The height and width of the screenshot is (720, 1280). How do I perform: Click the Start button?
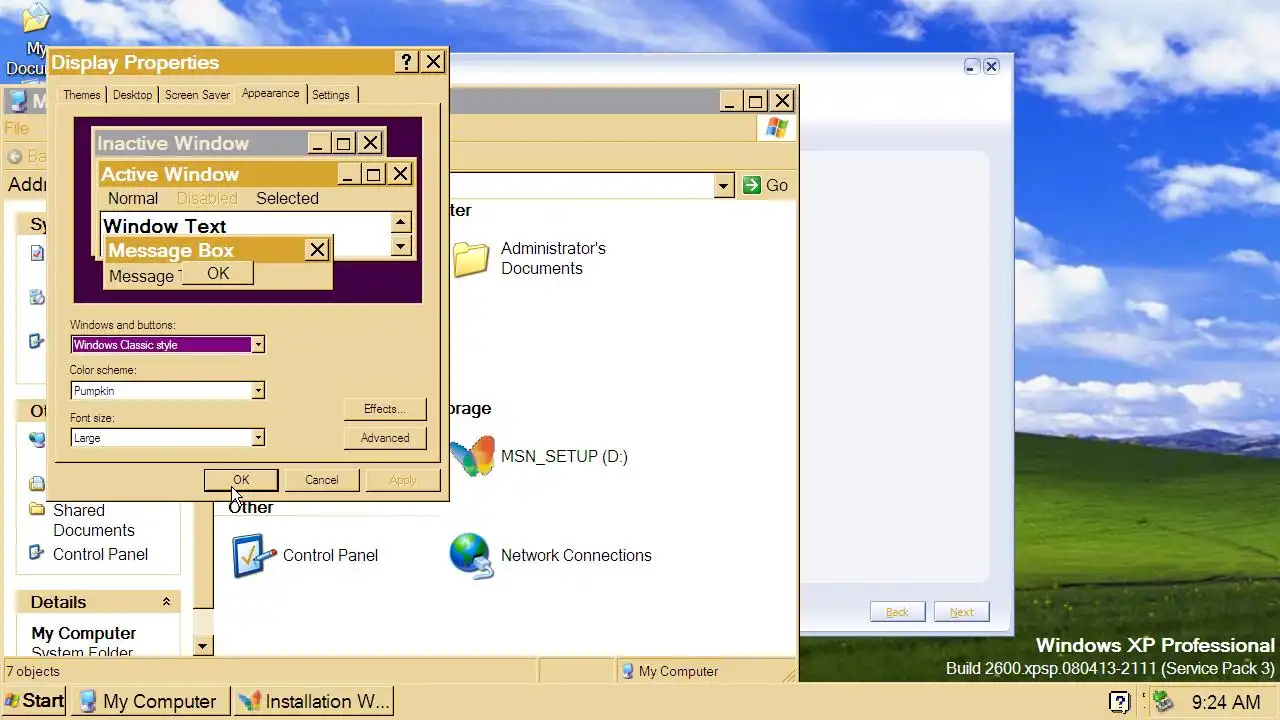(x=35, y=701)
